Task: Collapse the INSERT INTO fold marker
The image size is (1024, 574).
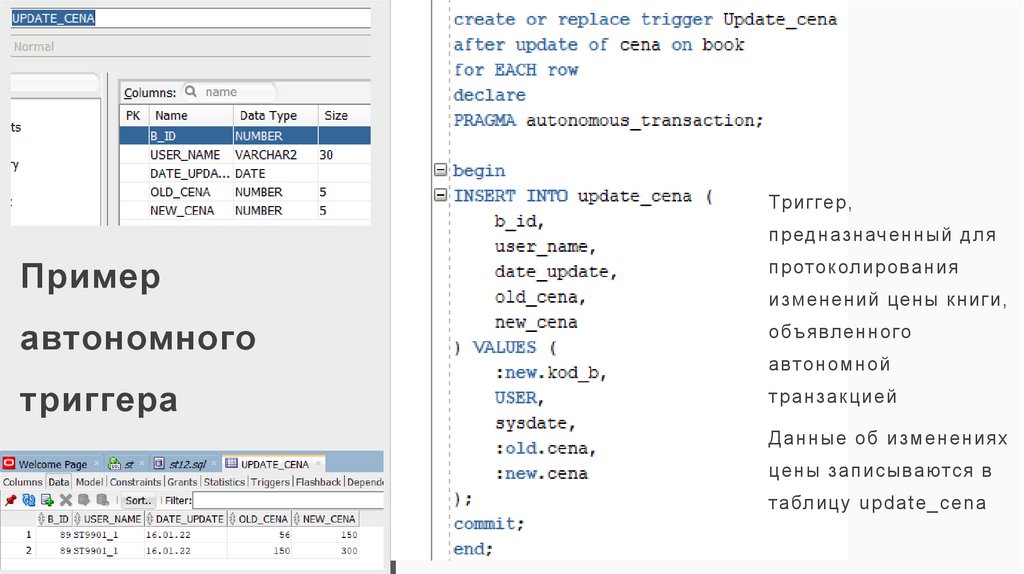Action: 440,196
